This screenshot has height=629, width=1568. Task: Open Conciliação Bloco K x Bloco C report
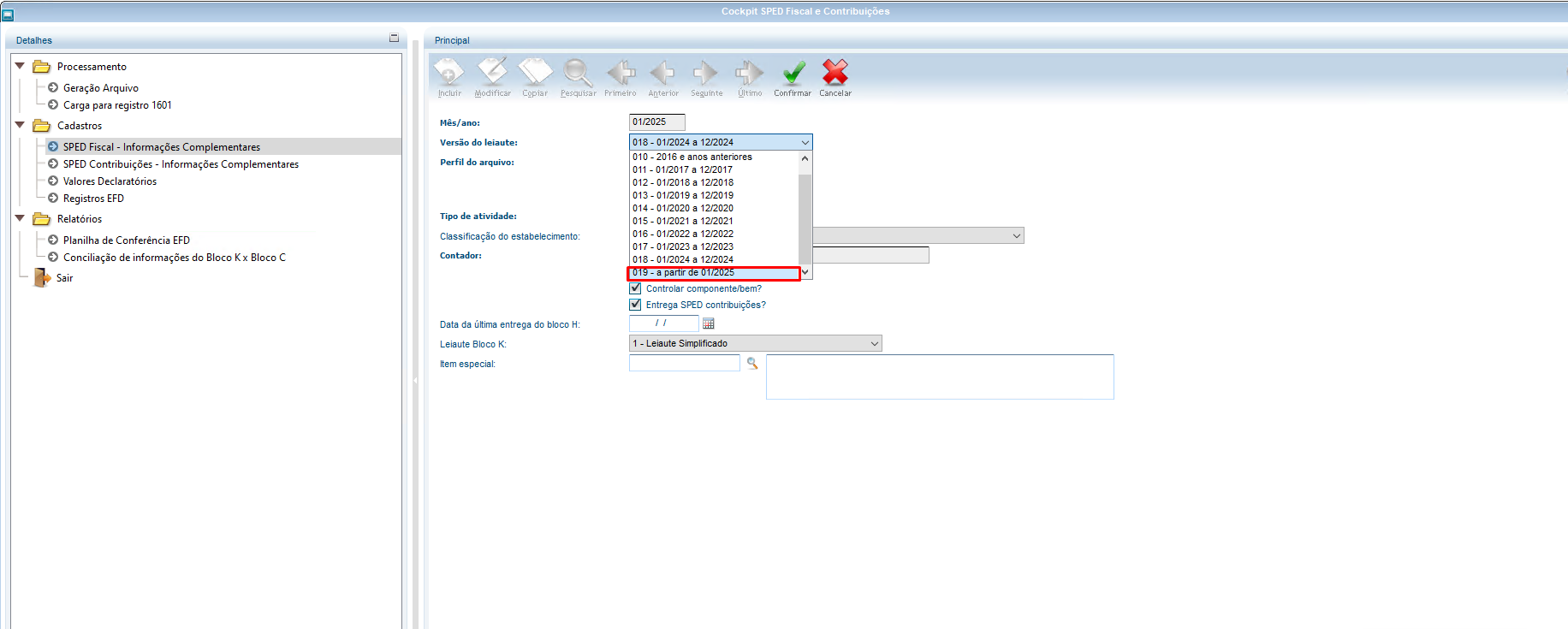[174, 258]
